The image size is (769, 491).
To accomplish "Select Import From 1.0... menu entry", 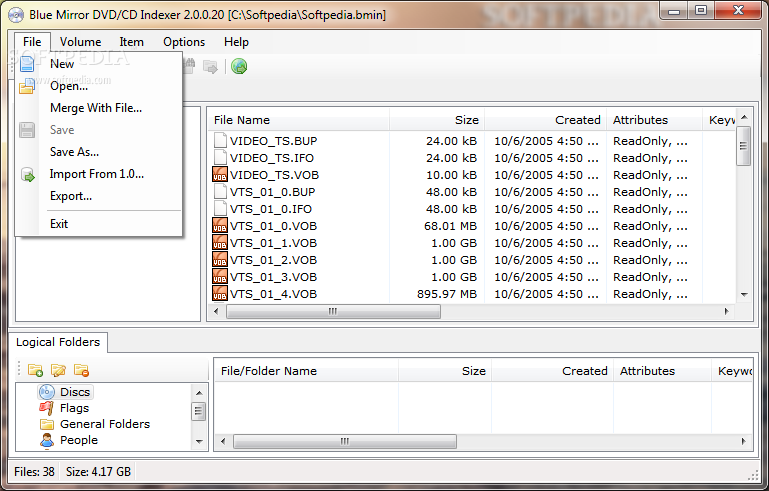I will point(99,174).
